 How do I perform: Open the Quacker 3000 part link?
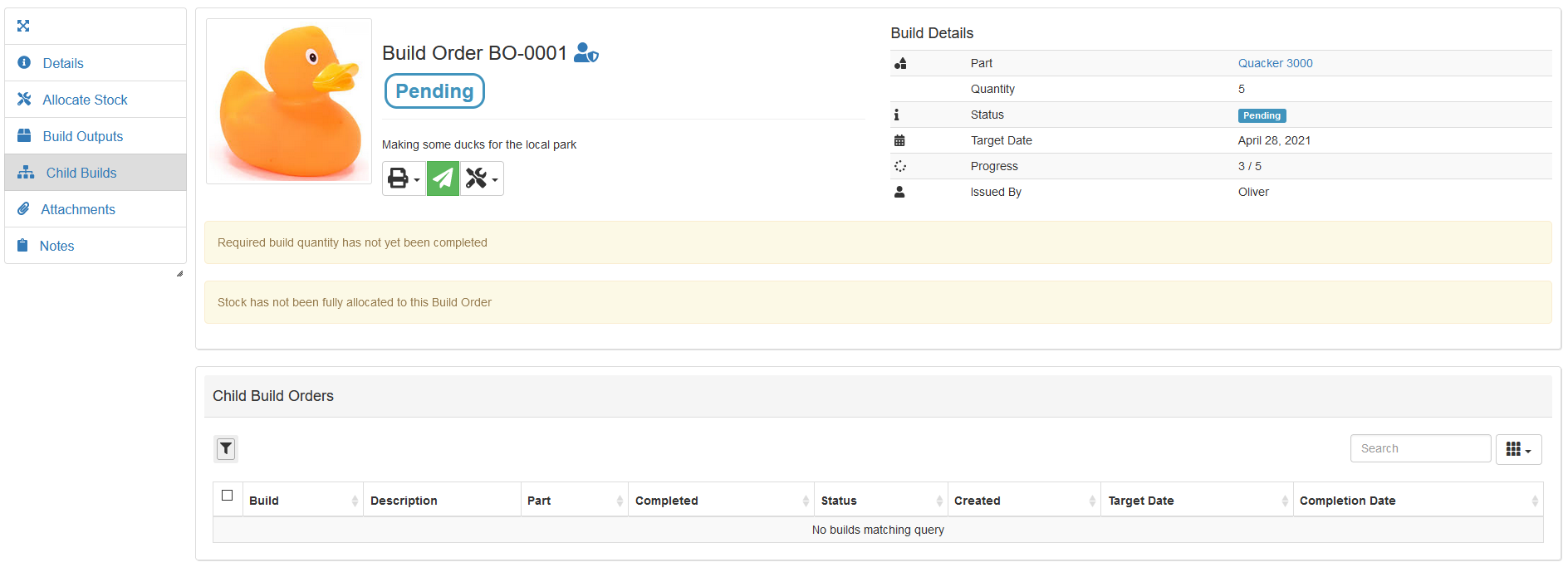coord(1275,63)
